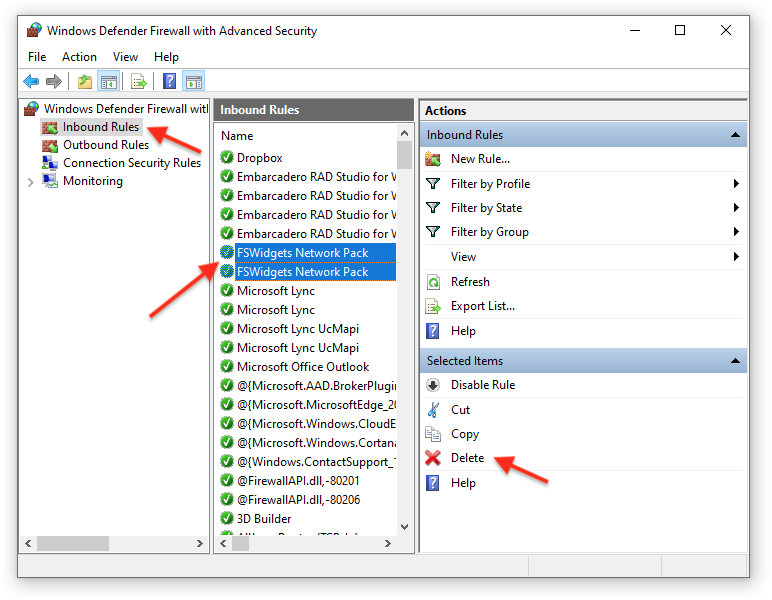Toggle Show/Hide Action Pane toolbar icon
This screenshot has width=772, height=600.
tap(194, 81)
